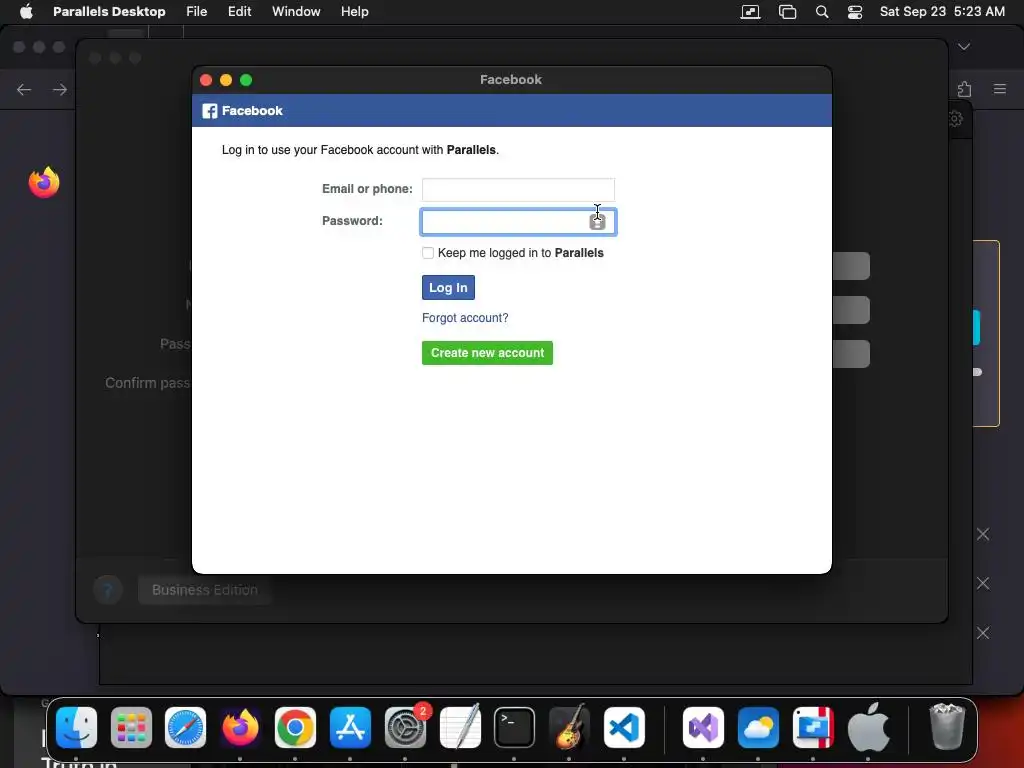
Task: Click the Stage Manager windows icon in the menu bar
Action: click(788, 12)
